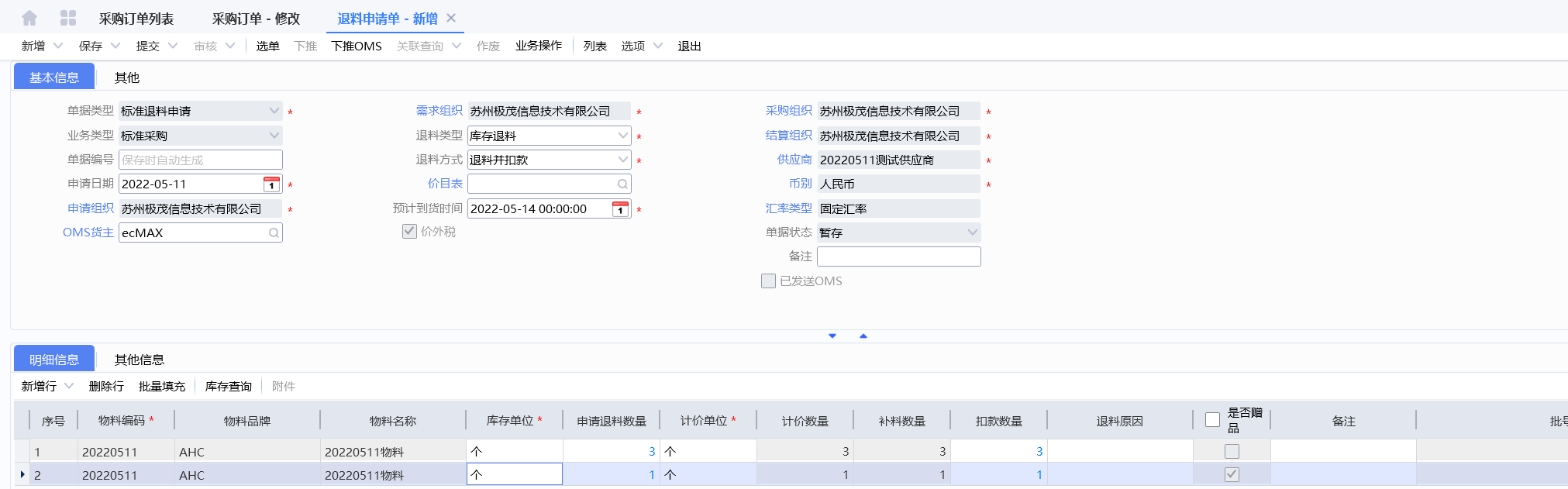Select row 1 扣款数量 cell
The width and height of the screenshot is (1568, 489).
tap(999, 451)
